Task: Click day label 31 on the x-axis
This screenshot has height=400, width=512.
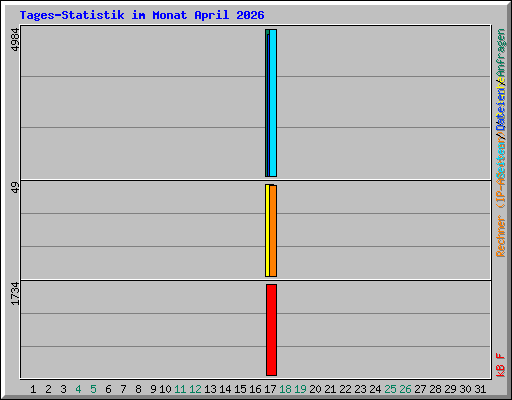Action: click(480, 389)
